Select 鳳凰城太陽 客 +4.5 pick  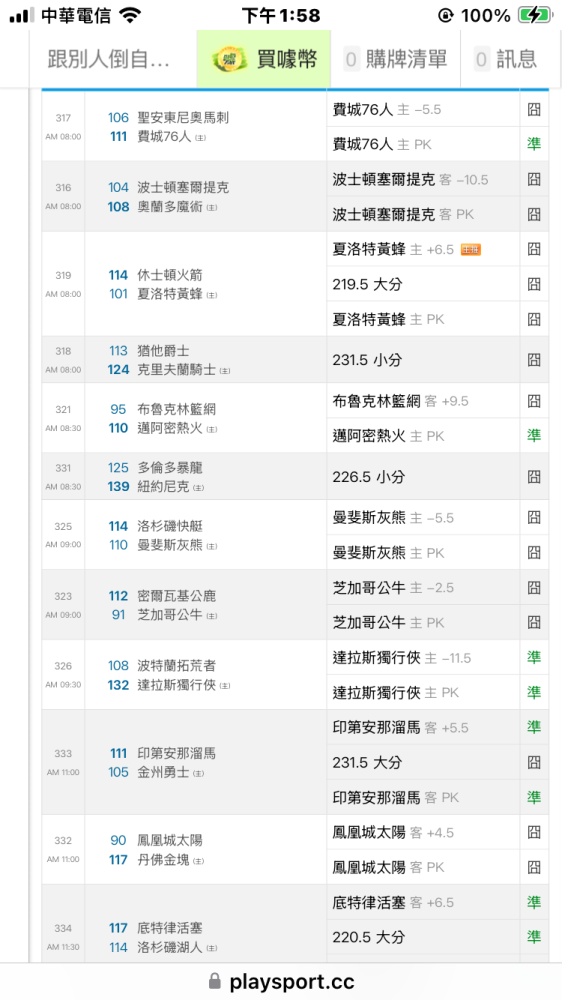click(424, 832)
